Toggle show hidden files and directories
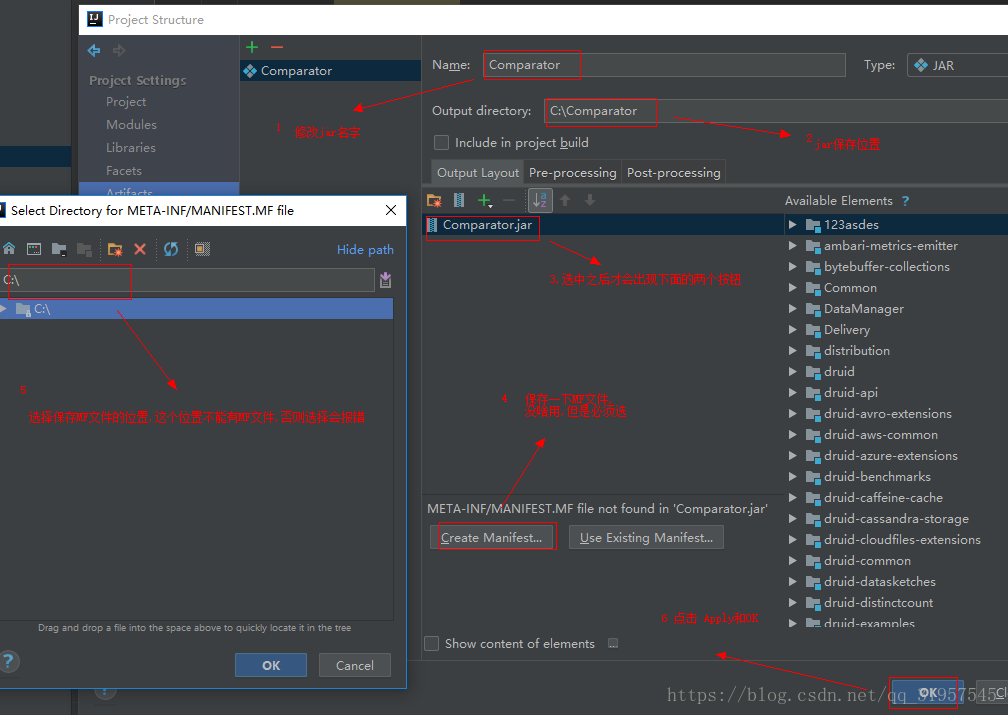This screenshot has width=1008, height=715. click(202, 249)
